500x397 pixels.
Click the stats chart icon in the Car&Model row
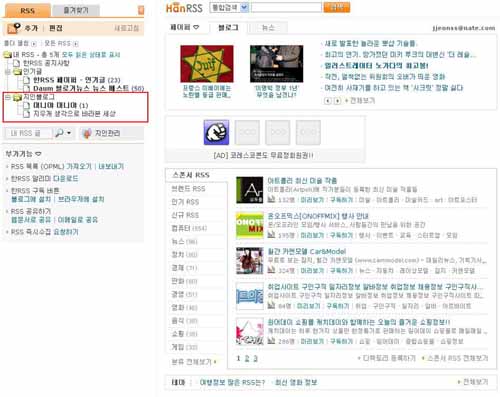coord(272,270)
